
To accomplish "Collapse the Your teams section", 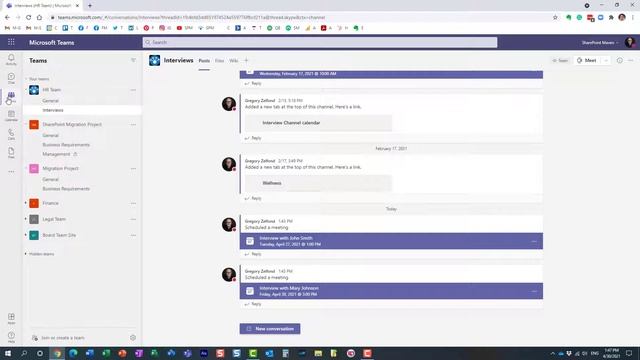I will coord(26,79).
